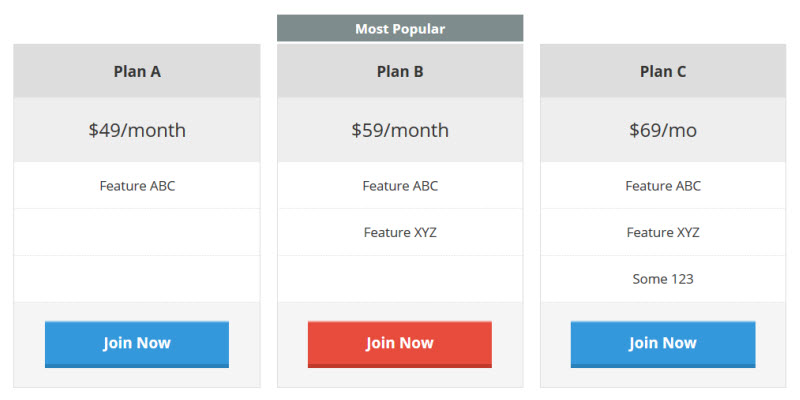
Task: Click the empty third feature row in Plan A
Action: pyautogui.click(x=137, y=279)
